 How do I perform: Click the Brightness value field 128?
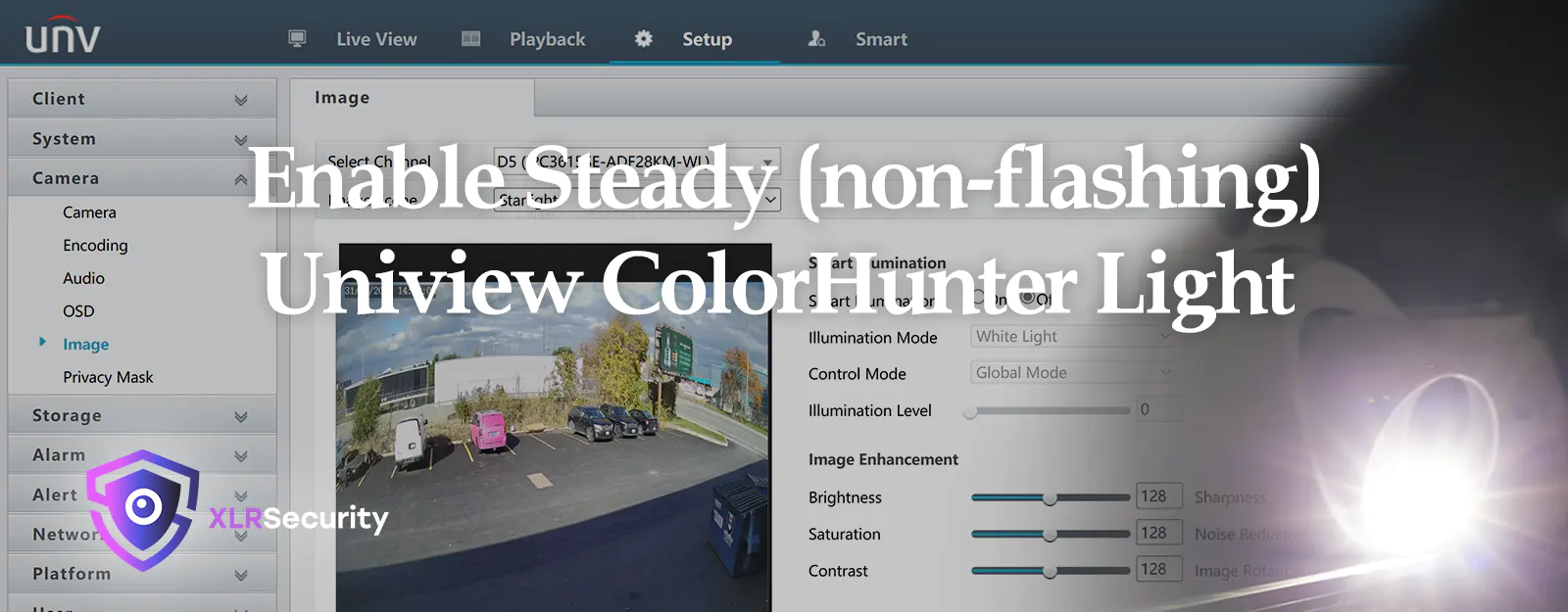pos(1159,496)
